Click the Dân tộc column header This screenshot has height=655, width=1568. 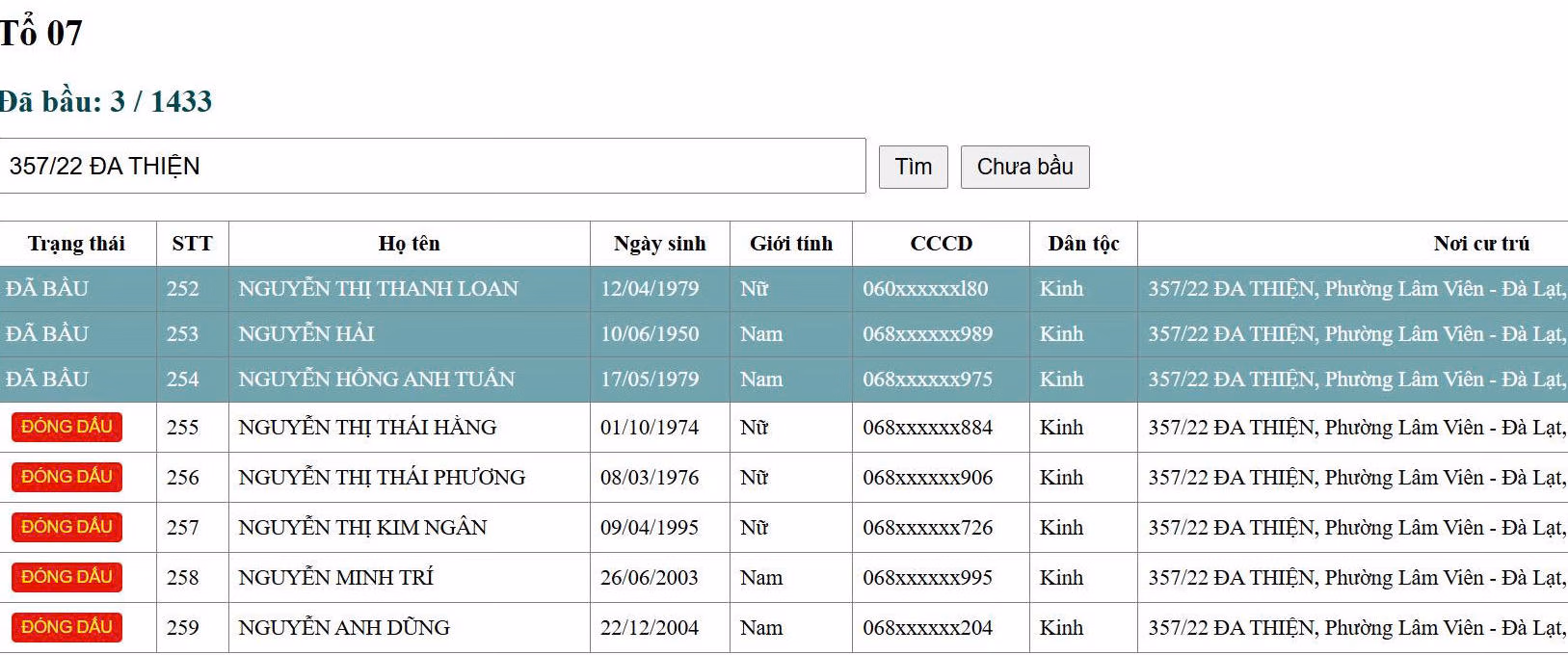pos(1083,244)
